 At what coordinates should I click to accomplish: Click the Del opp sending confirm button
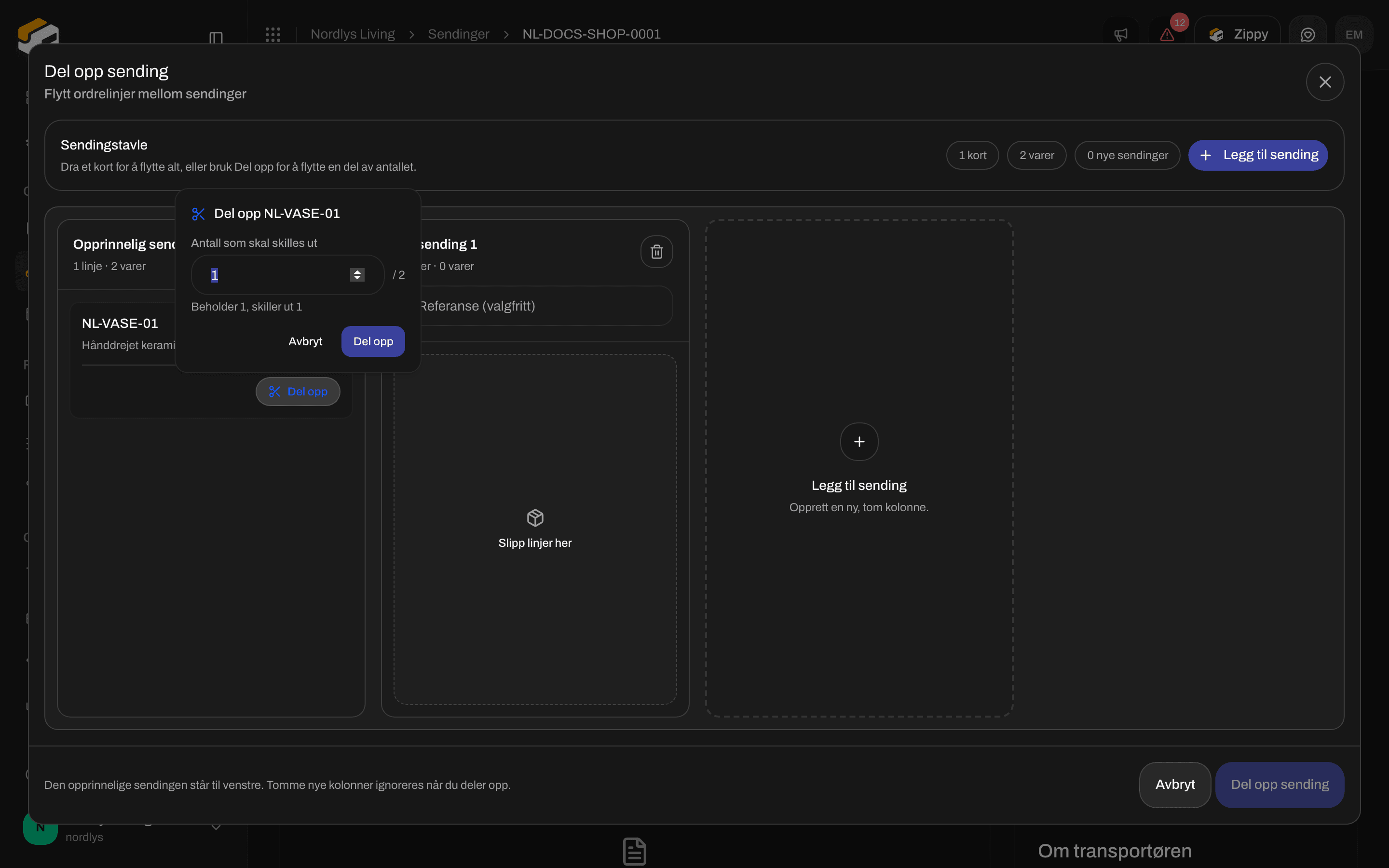pyautogui.click(x=1280, y=785)
